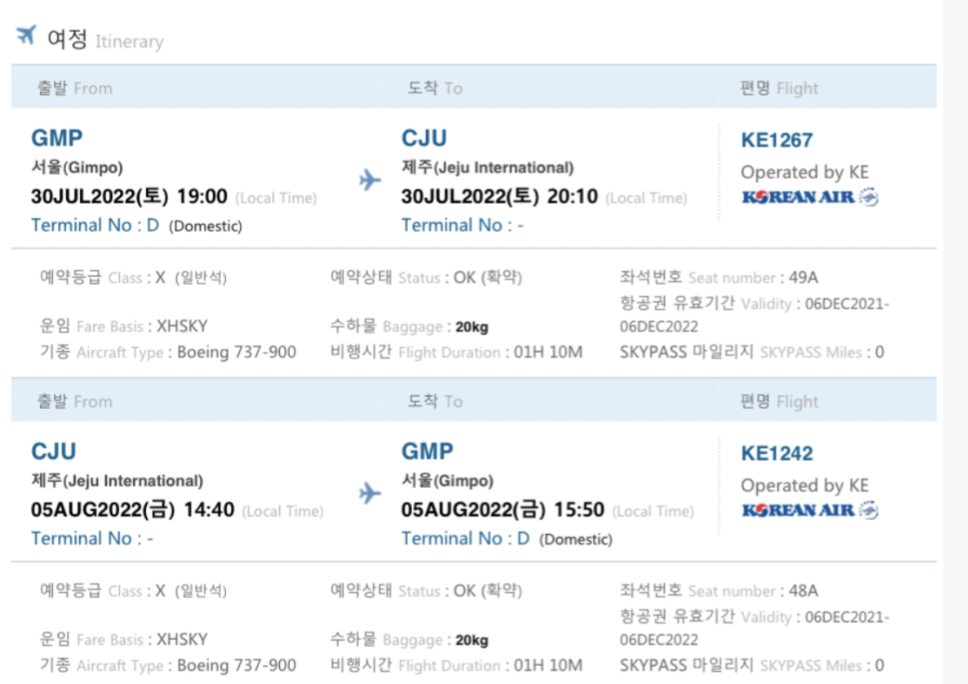
Task: Click arrival airport code CJU in first segment
Action: 424,138
